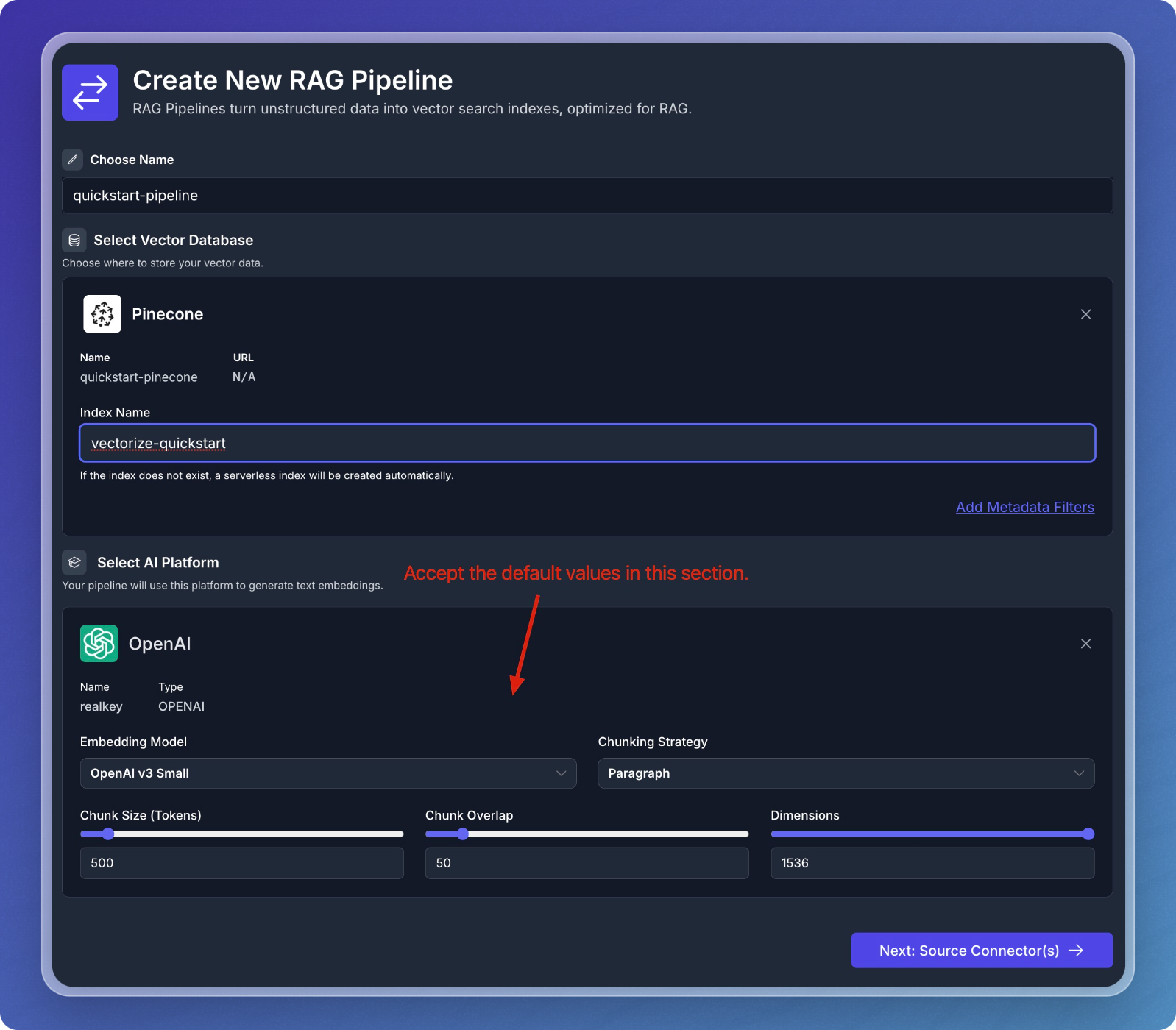Click the OpenAI title text
1176x1030 pixels.
pos(160,644)
